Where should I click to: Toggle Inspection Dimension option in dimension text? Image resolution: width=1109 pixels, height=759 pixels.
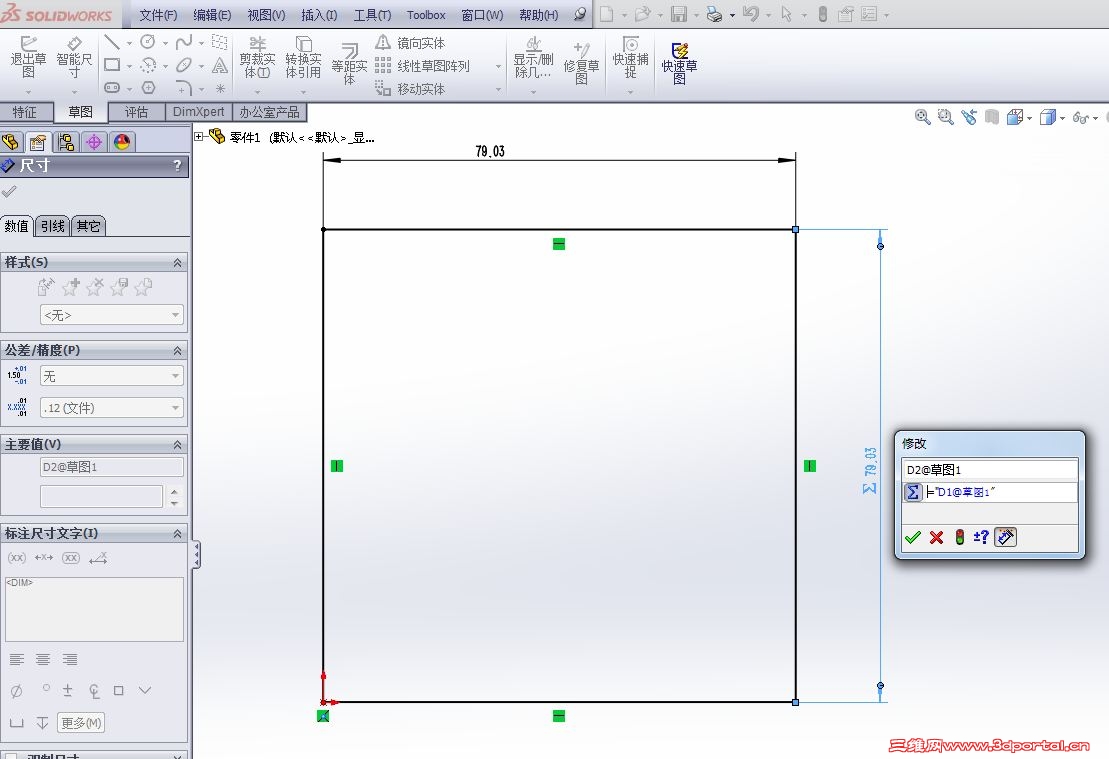click(71, 558)
